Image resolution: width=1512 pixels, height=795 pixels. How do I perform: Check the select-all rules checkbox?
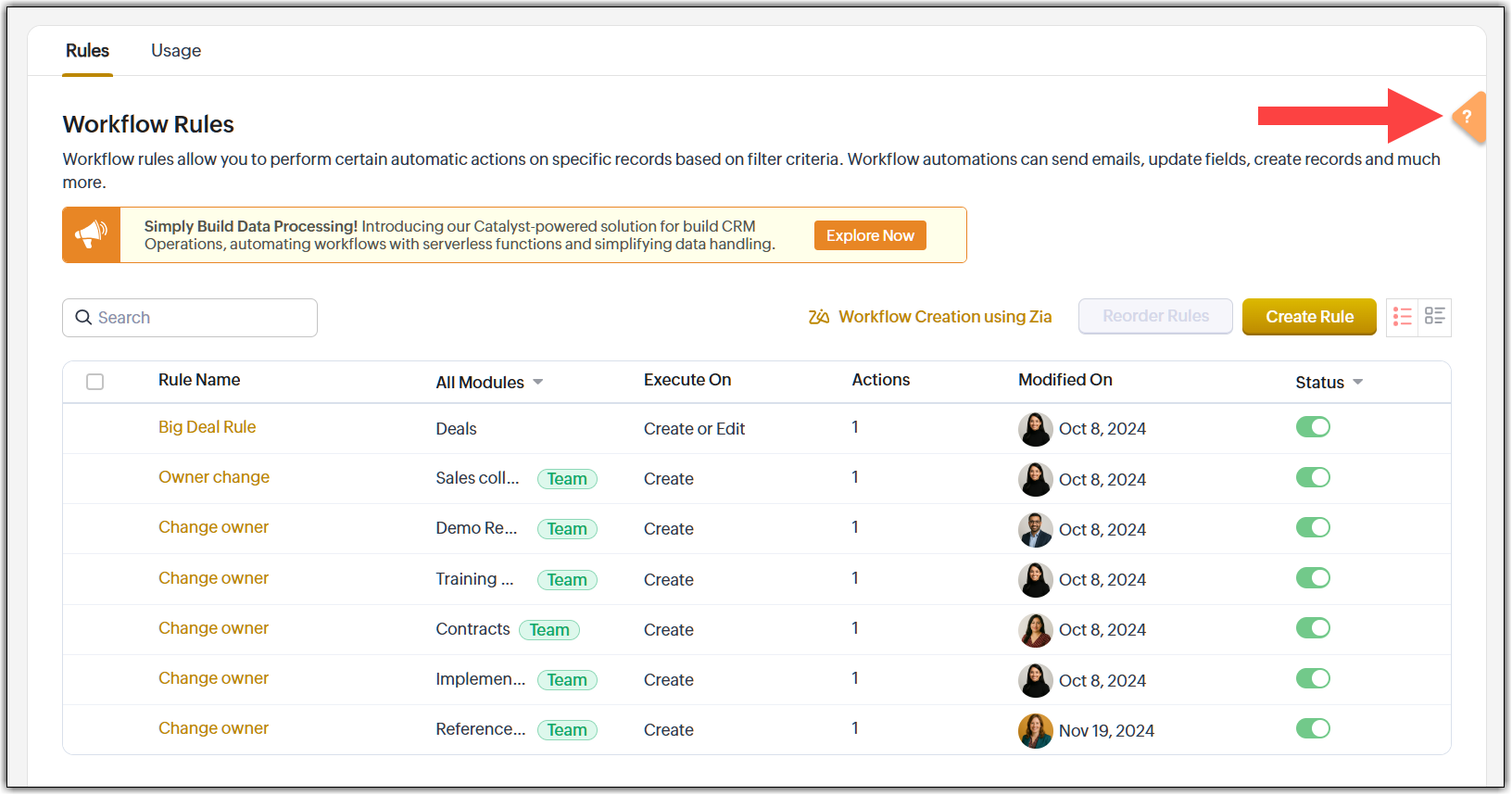(94, 382)
